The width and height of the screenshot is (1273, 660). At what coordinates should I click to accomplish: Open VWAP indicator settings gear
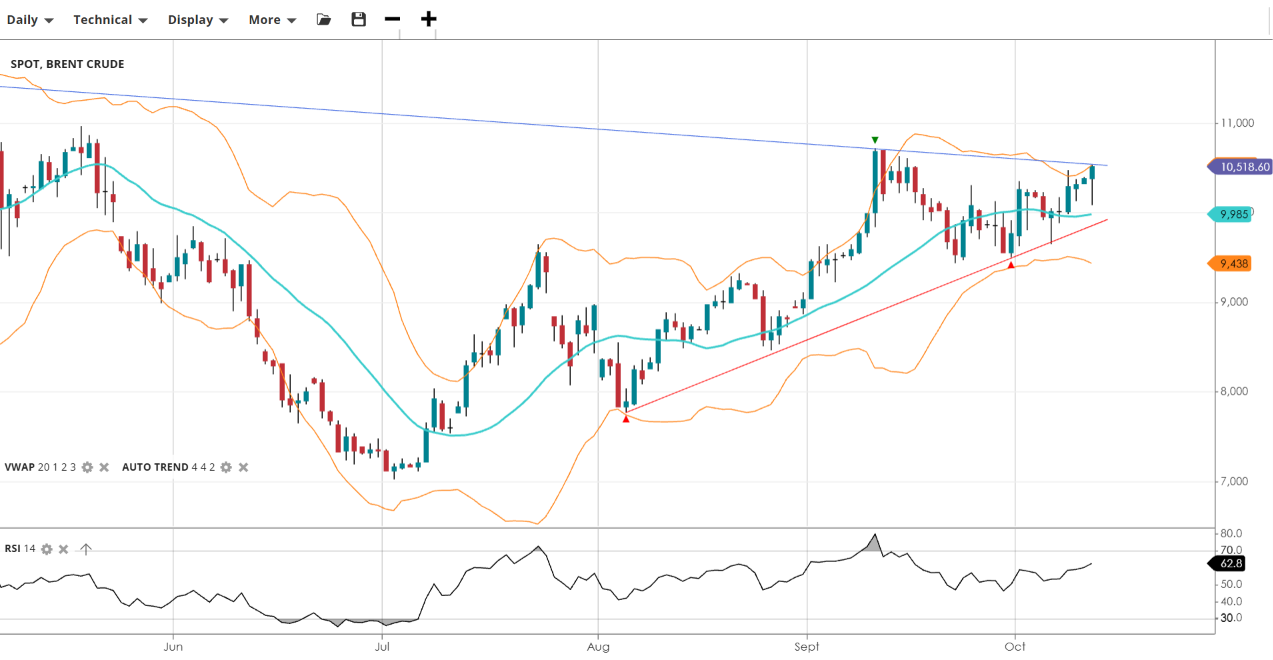pyautogui.click(x=87, y=467)
